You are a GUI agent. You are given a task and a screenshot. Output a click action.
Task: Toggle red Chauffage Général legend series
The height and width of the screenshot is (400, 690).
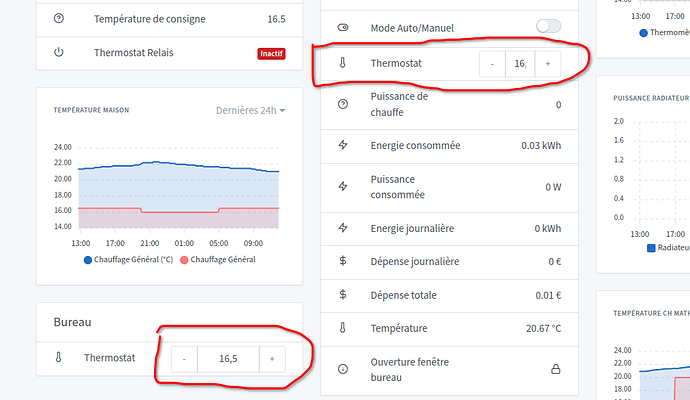pyautogui.click(x=218, y=260)
